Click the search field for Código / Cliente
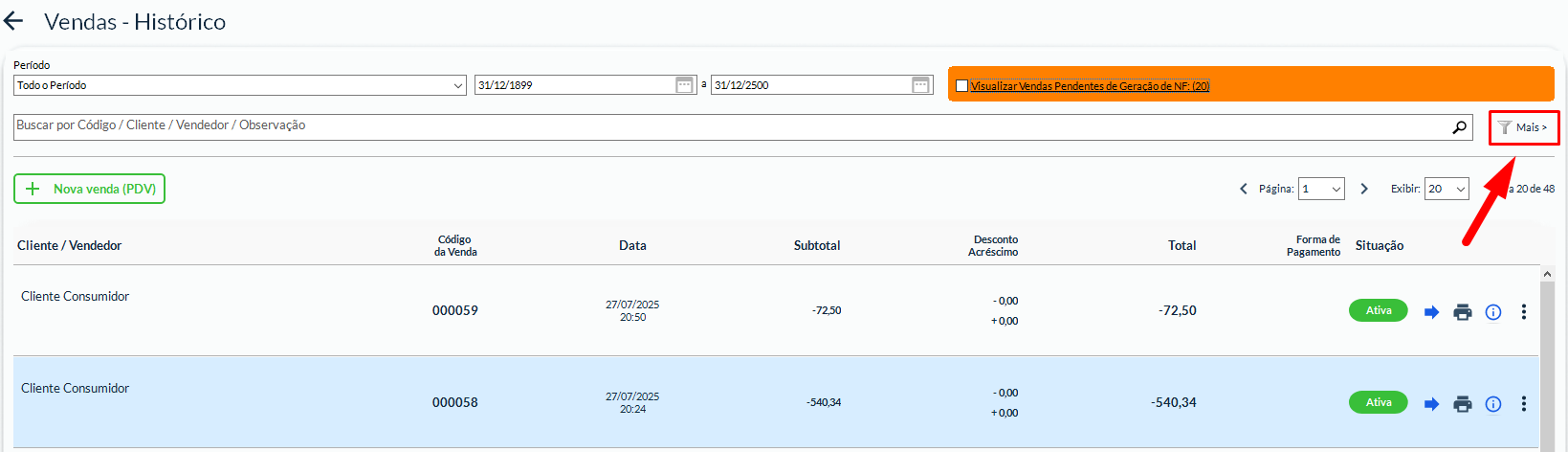 [x=727, y=126]
